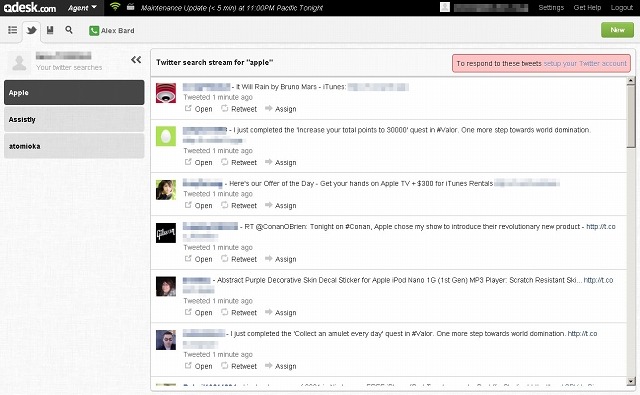Click the http://t.co link in amulet tweet
The image size is (640, 395).
[582, 333]
